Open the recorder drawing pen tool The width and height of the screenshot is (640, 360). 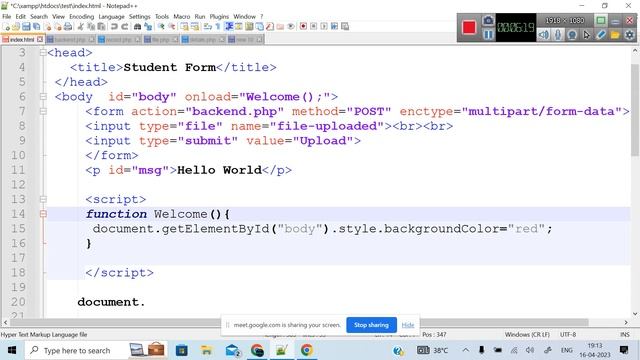click(600, 35)
